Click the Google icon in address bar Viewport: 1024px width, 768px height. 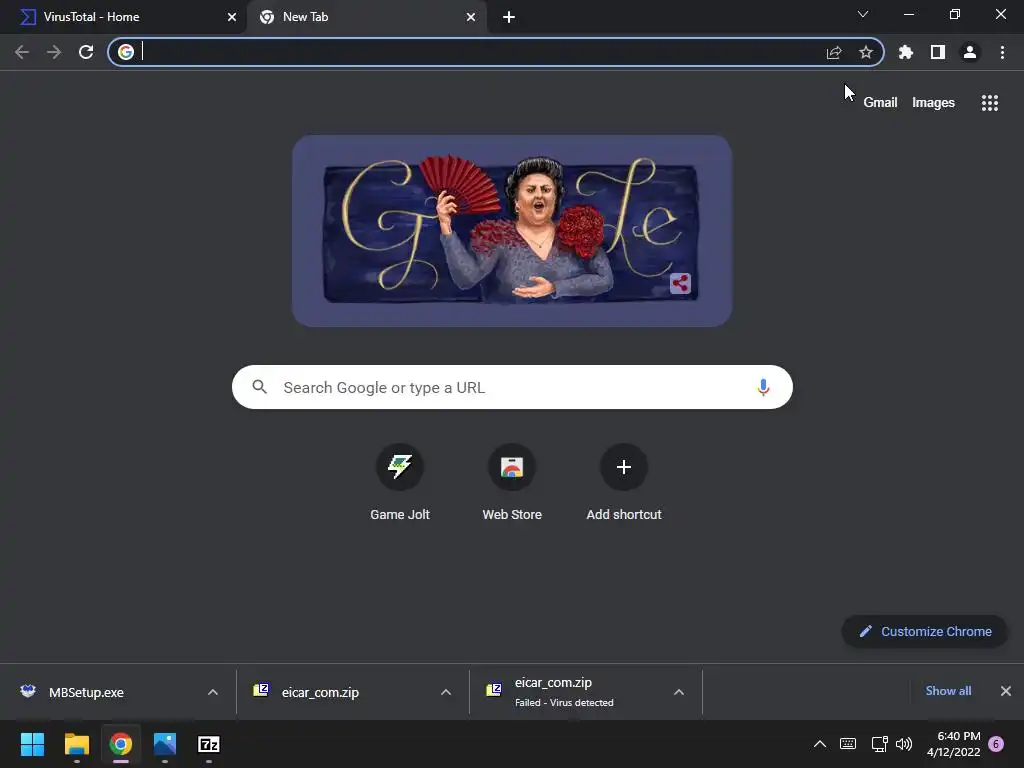[x=126, y=52]
